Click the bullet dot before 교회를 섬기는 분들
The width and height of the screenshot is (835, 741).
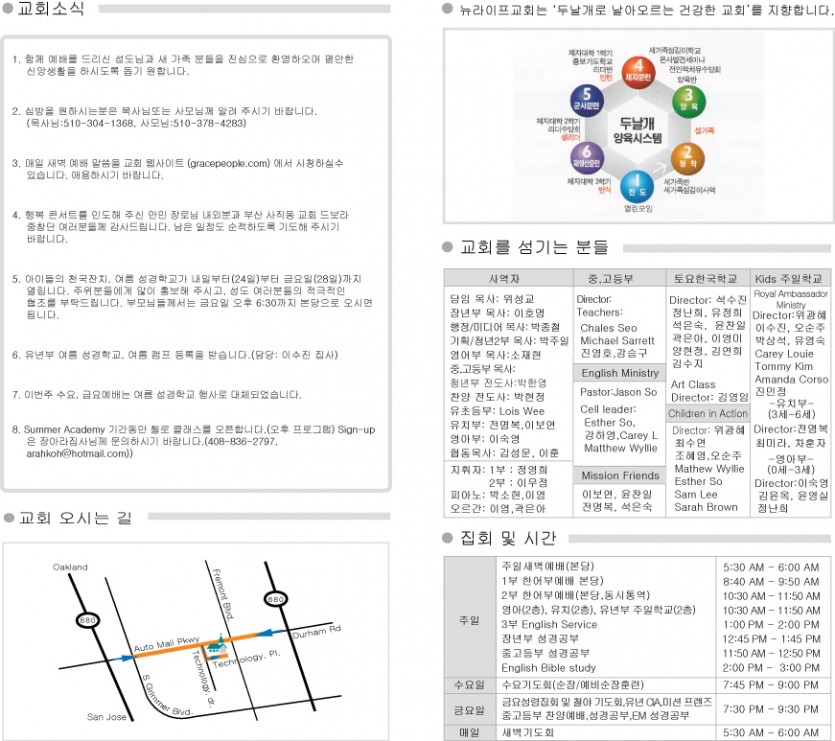click(x=447, y=247)
